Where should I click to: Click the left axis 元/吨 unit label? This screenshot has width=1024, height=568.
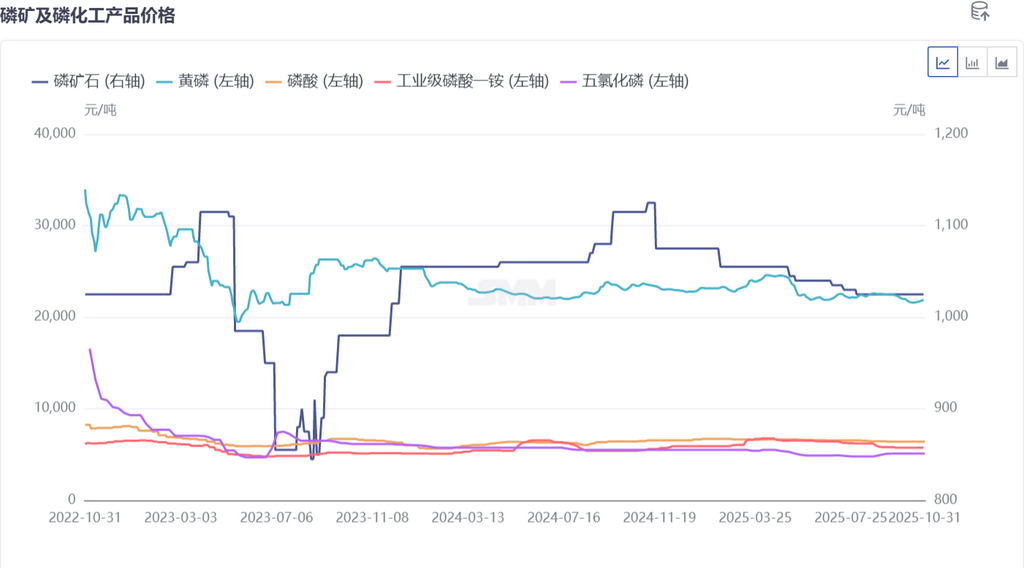[x=100, y=109]
